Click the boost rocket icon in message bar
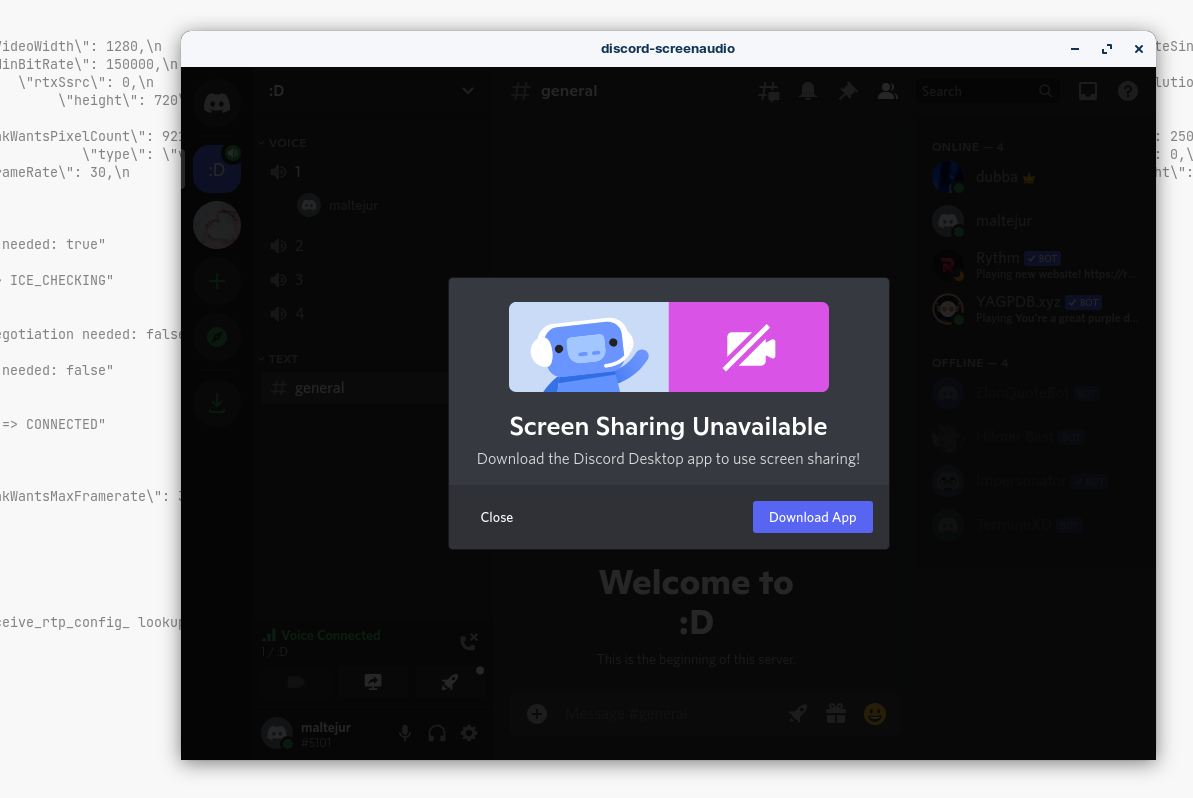Image resolution: width=1193 pixels, height=798 pixels. pyautogui.click(x=797, y=714)
